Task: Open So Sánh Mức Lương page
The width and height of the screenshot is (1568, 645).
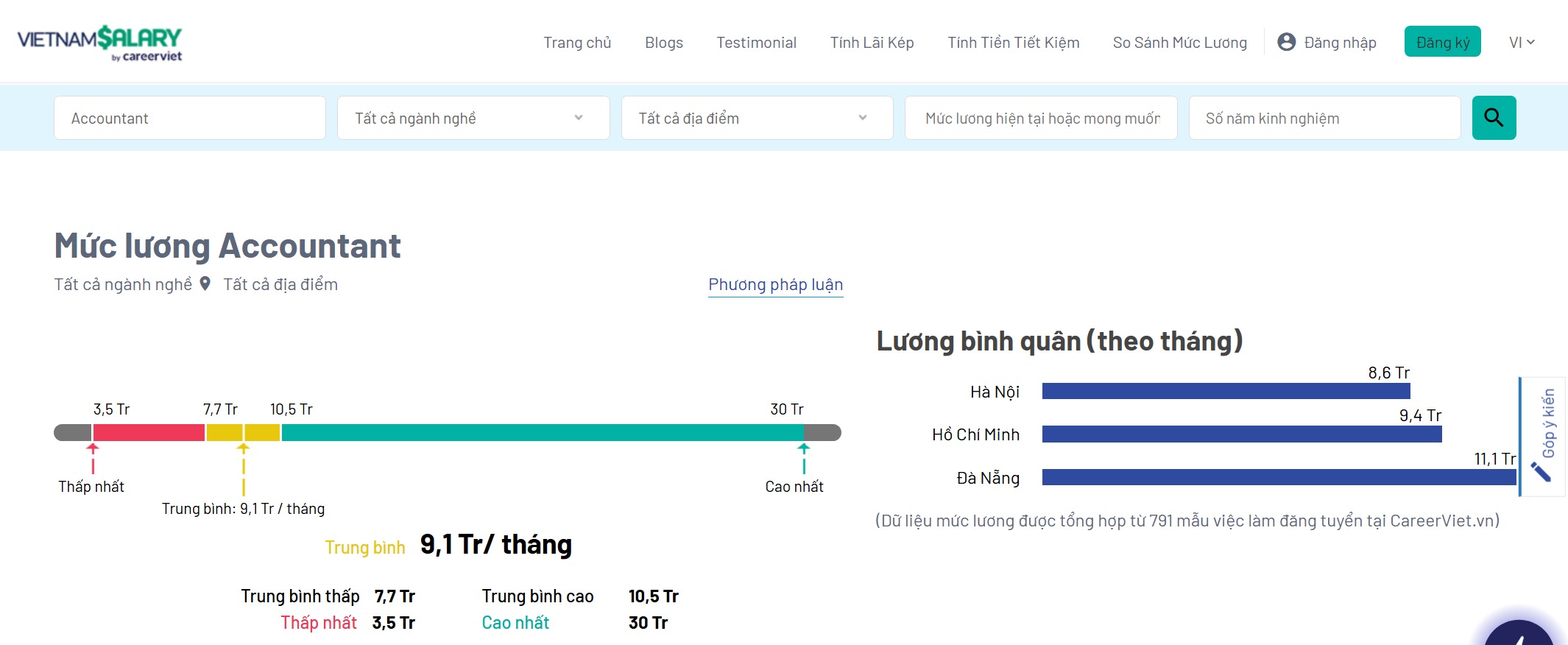Action: (x=1179, y=43)
